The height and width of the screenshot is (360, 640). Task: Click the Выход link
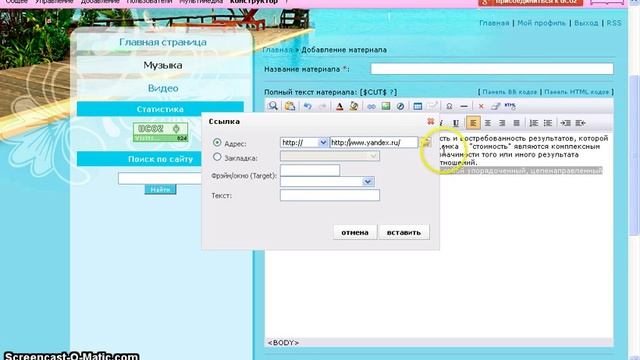coord(586,23)
